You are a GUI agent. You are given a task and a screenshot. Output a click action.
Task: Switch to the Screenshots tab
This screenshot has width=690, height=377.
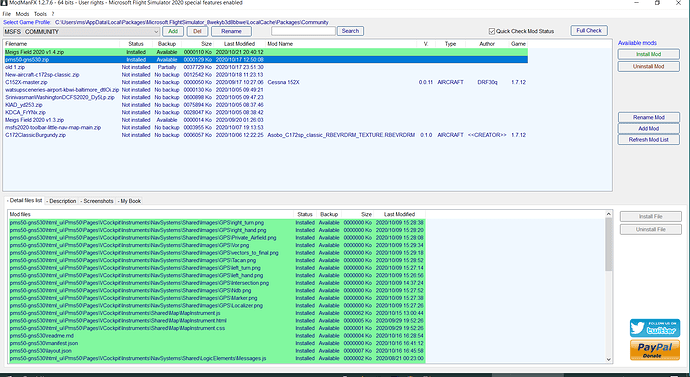[97, 201]
